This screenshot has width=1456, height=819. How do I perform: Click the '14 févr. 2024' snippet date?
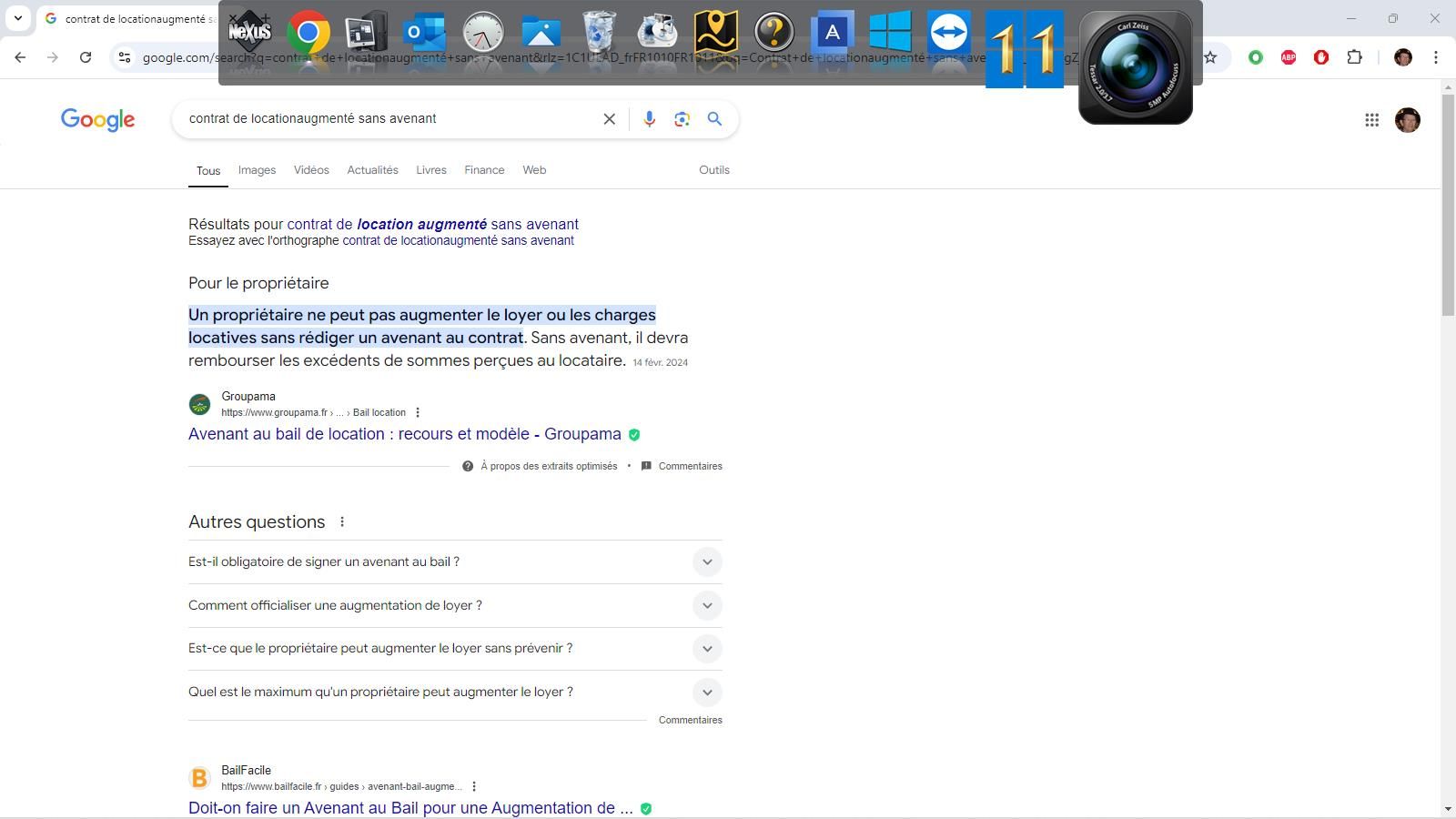click(660, 363)
